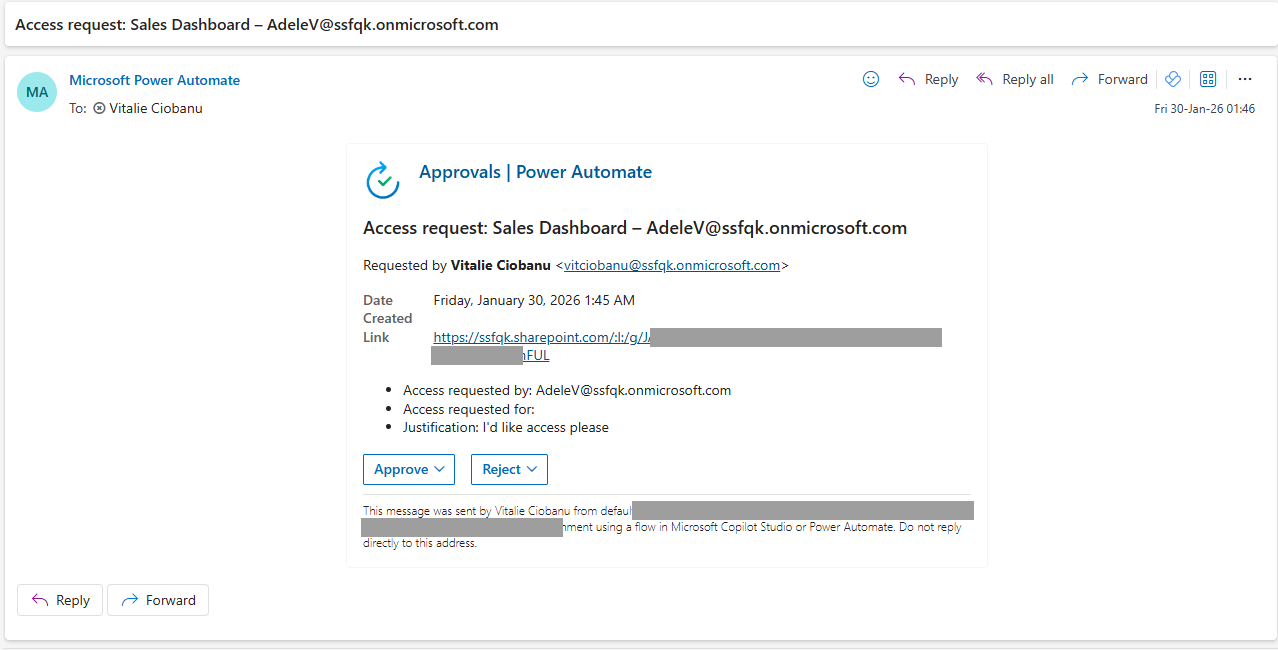1278x650 pixels.
Task: Open the ssfqk.sharepoint.com link
Action: [x=543, y=337]
